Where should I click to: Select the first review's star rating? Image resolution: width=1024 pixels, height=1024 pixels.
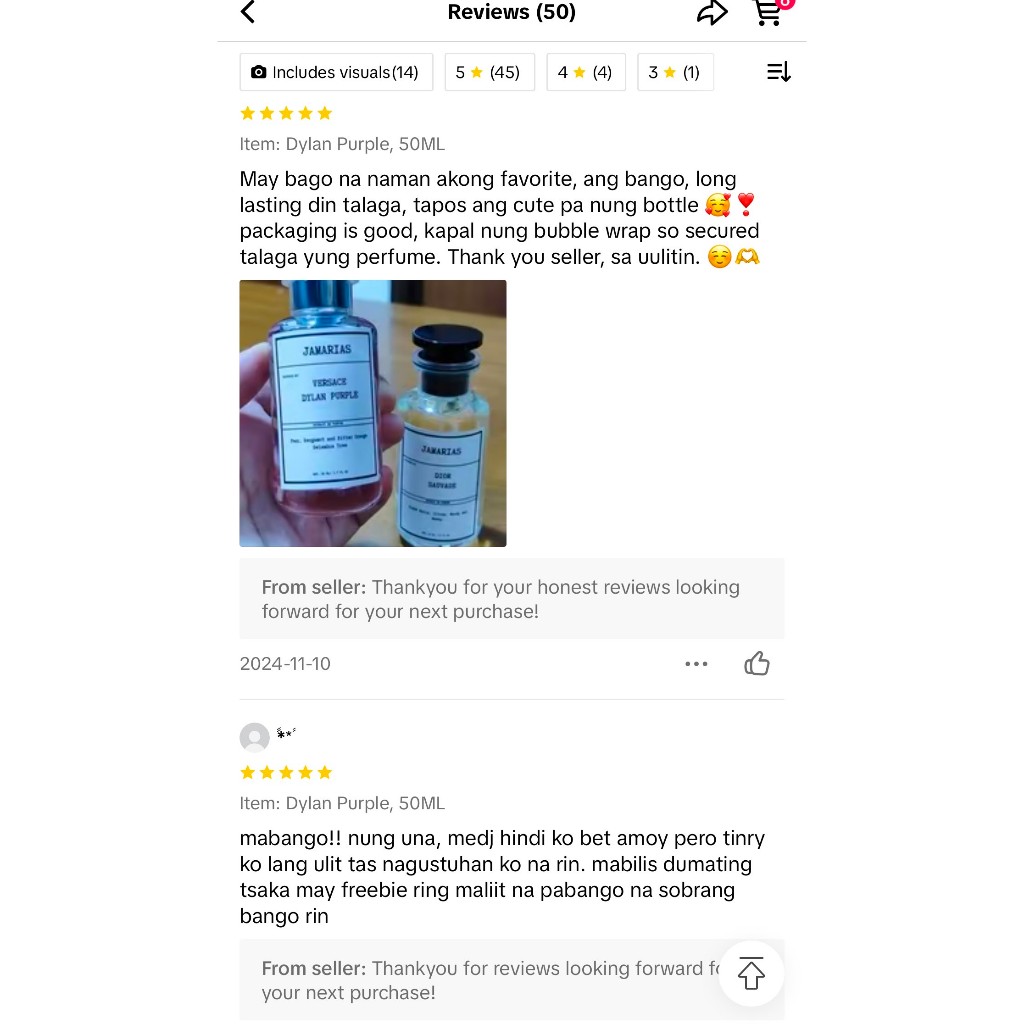click(x=286, y=114)
